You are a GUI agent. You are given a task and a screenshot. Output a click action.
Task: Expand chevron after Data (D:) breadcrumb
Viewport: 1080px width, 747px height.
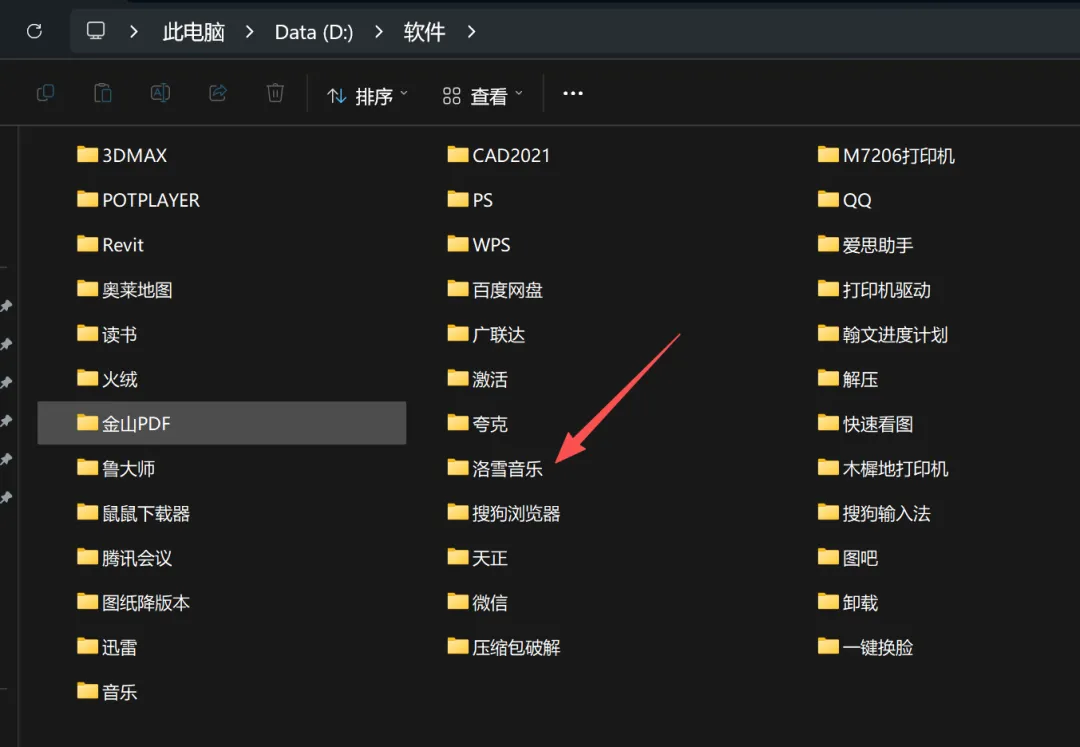(378, 32)
